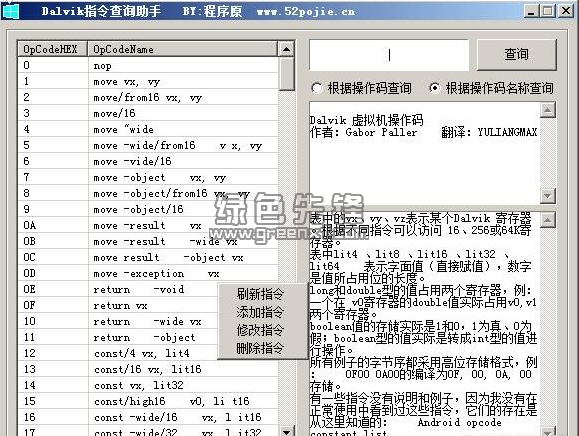Choose 修改指令 from context menu
Image resolution: width=579 pixels, height=436 pixels.
260,330
